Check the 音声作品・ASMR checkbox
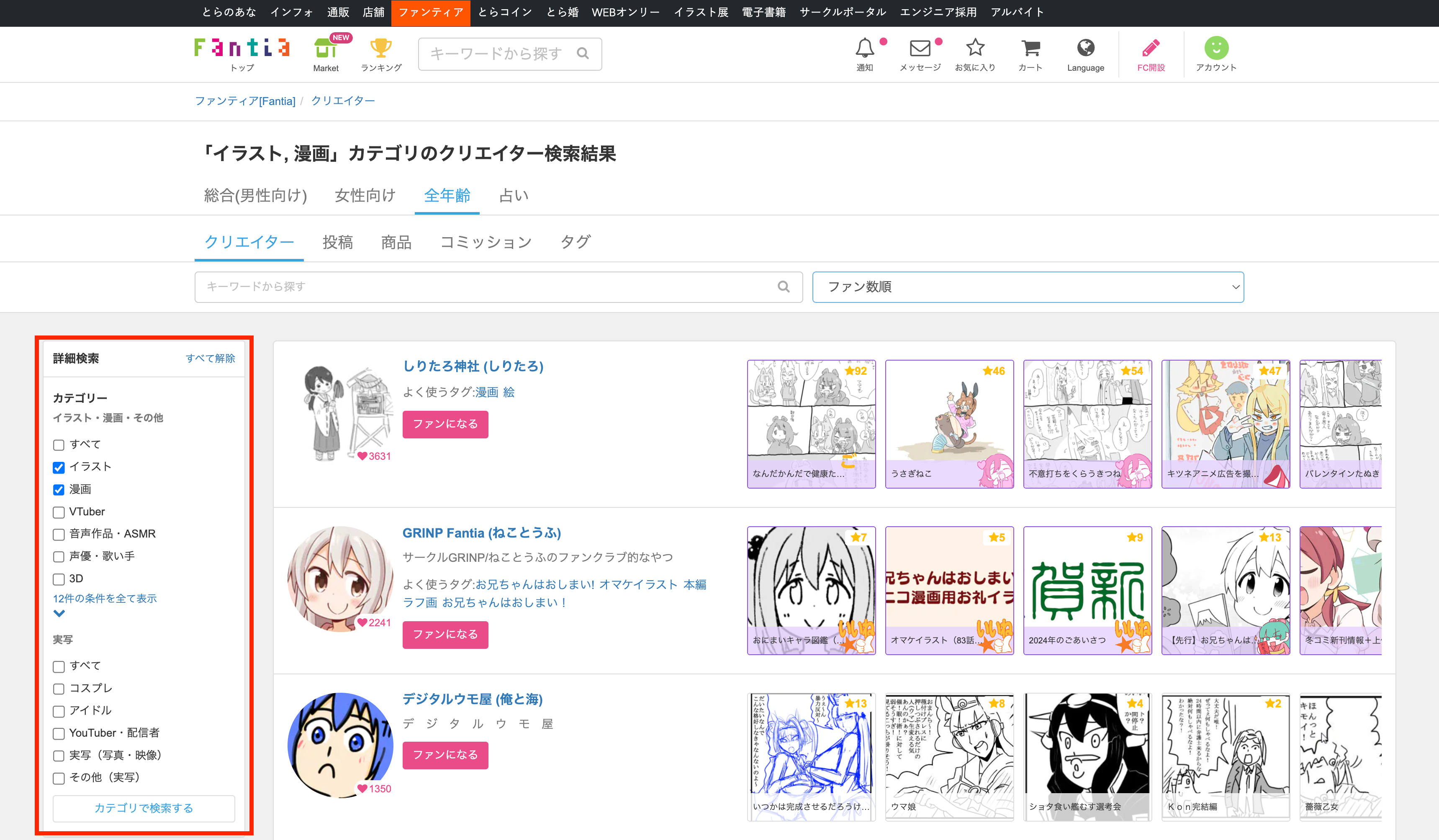 coord(58,535)
